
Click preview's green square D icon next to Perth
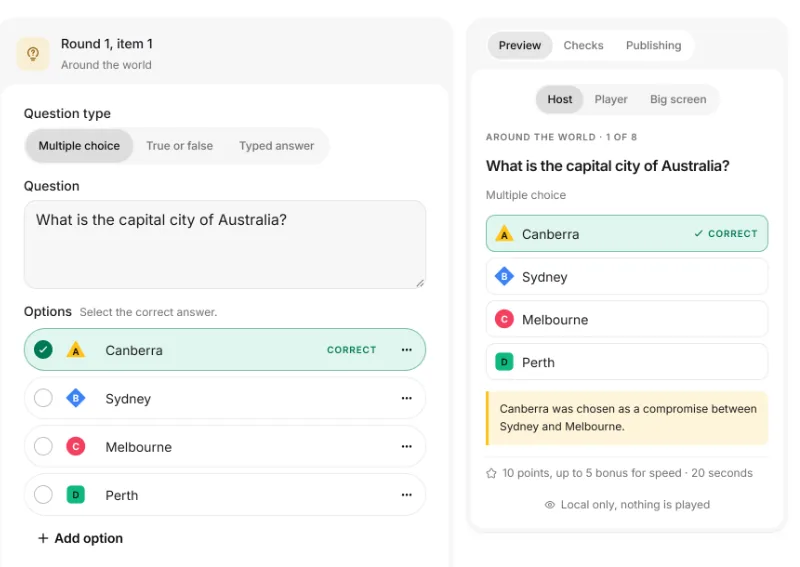pos(504,362)
